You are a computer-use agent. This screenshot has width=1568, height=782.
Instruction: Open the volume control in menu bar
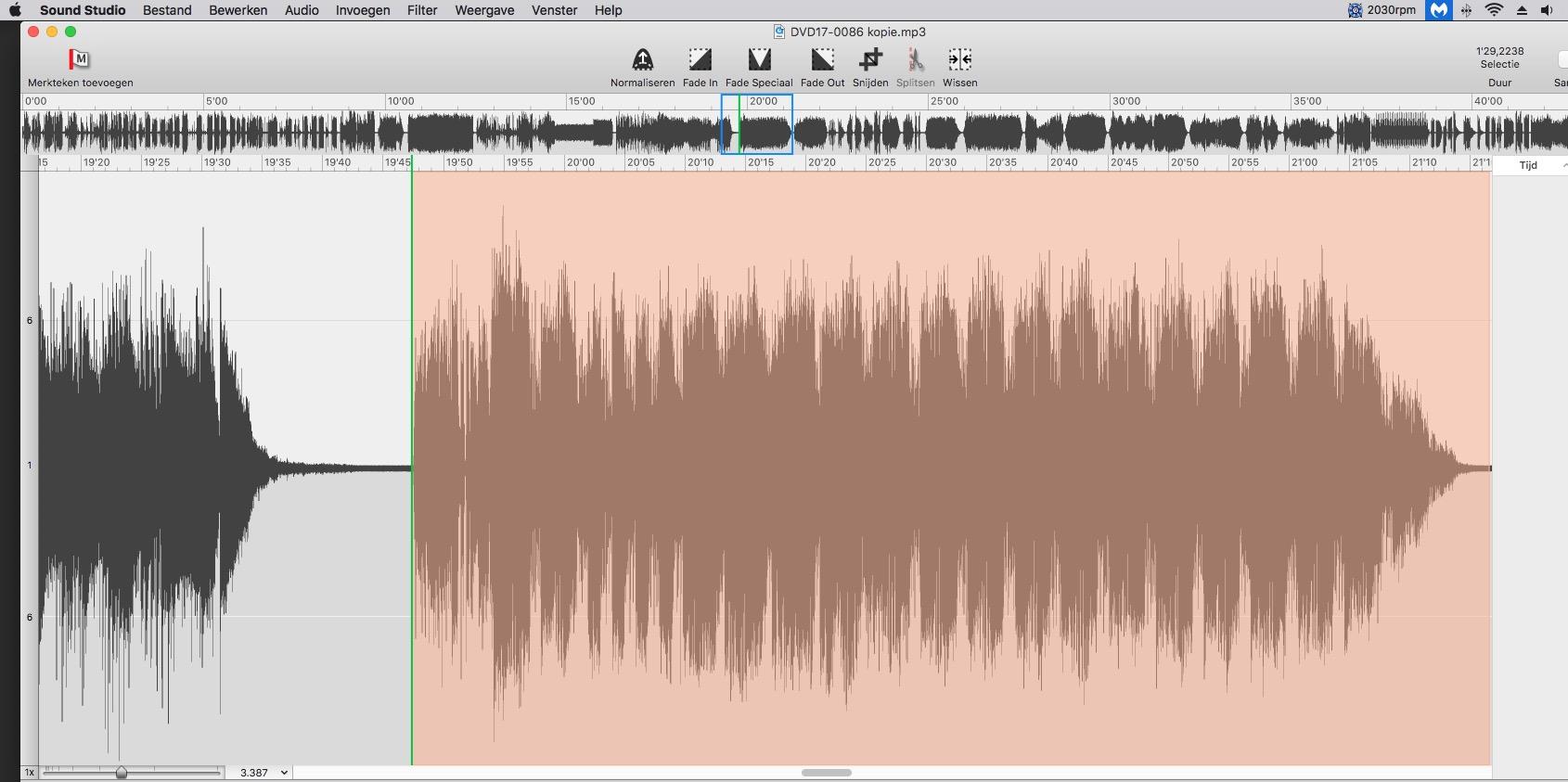(x=1547, y=10)
